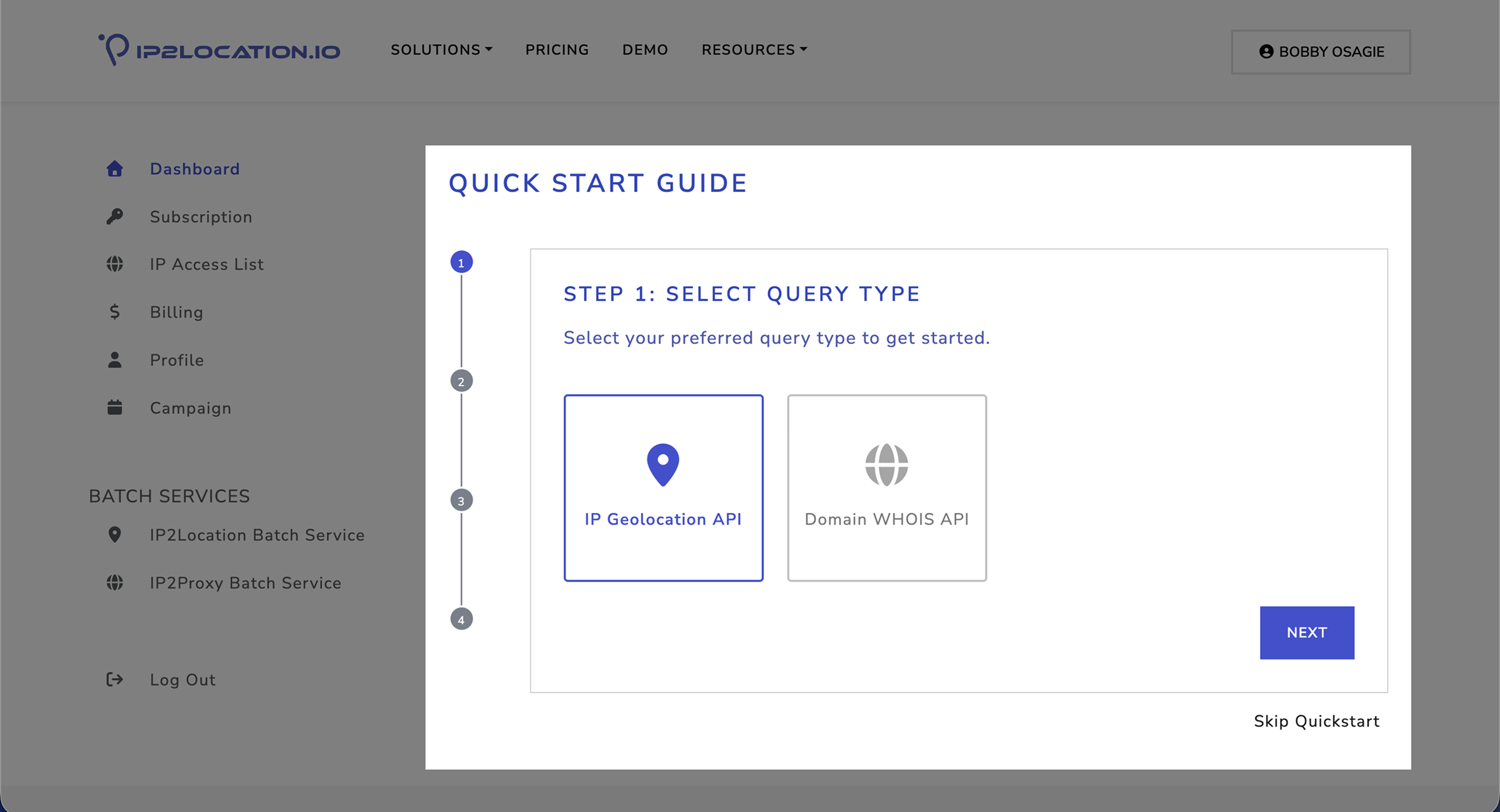Select the IP Geolocation API option card

click(663, 488)
